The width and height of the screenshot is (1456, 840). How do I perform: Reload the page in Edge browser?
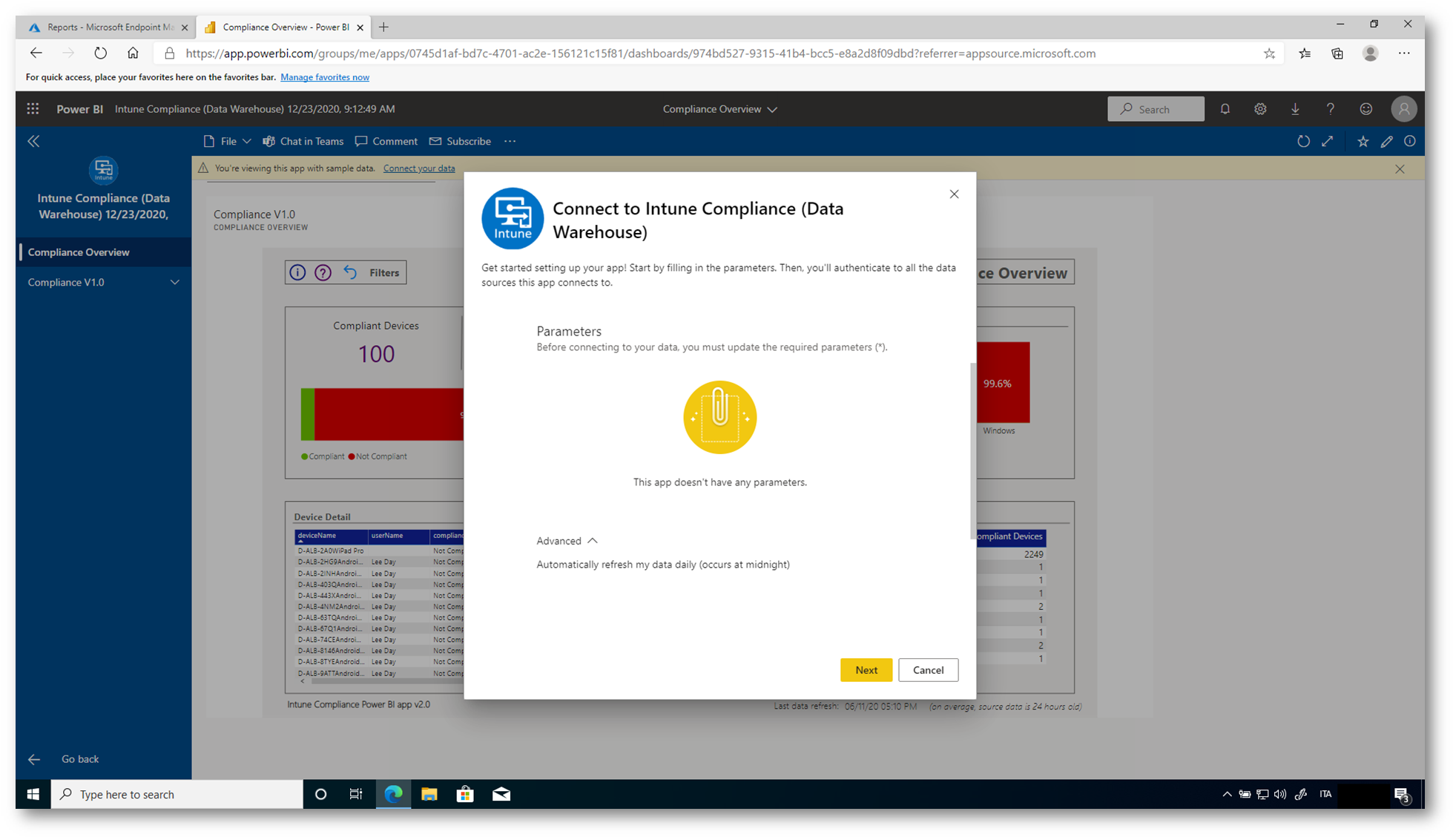100,53
